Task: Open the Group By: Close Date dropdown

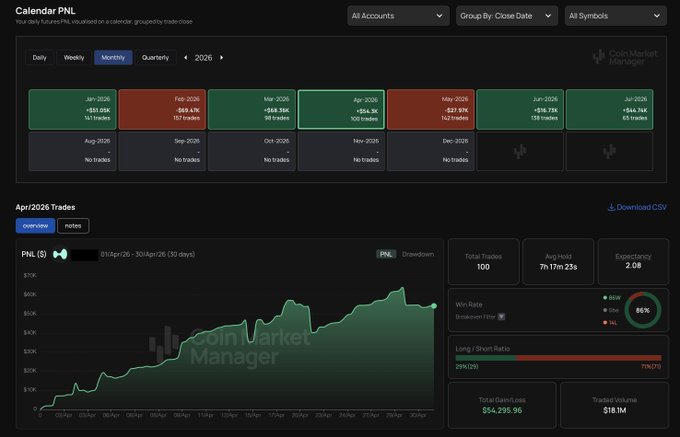Action: [x=507, y=16]
